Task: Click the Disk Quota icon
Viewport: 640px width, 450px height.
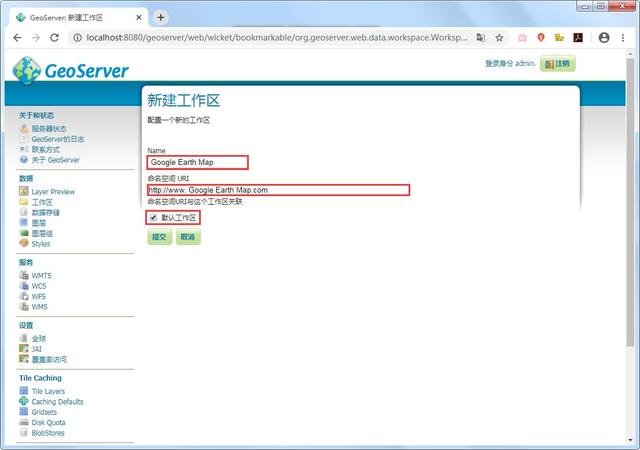Action: click(x=24, y=422)
